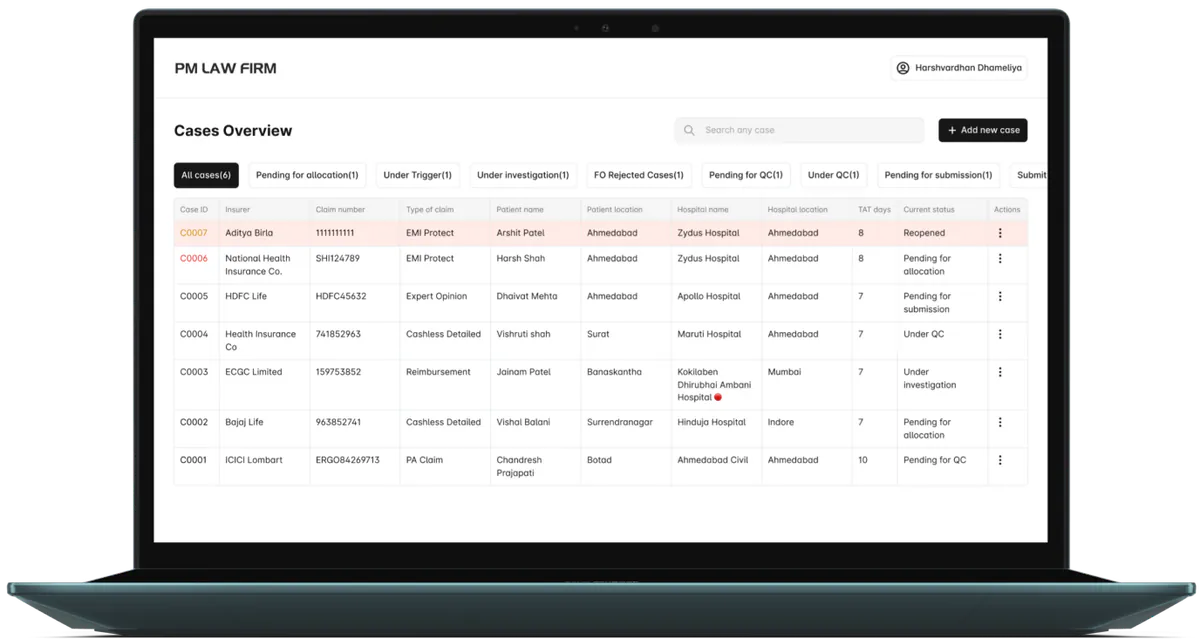
Task: Open actions menu for case C0006
Action: tap(999, 259)
